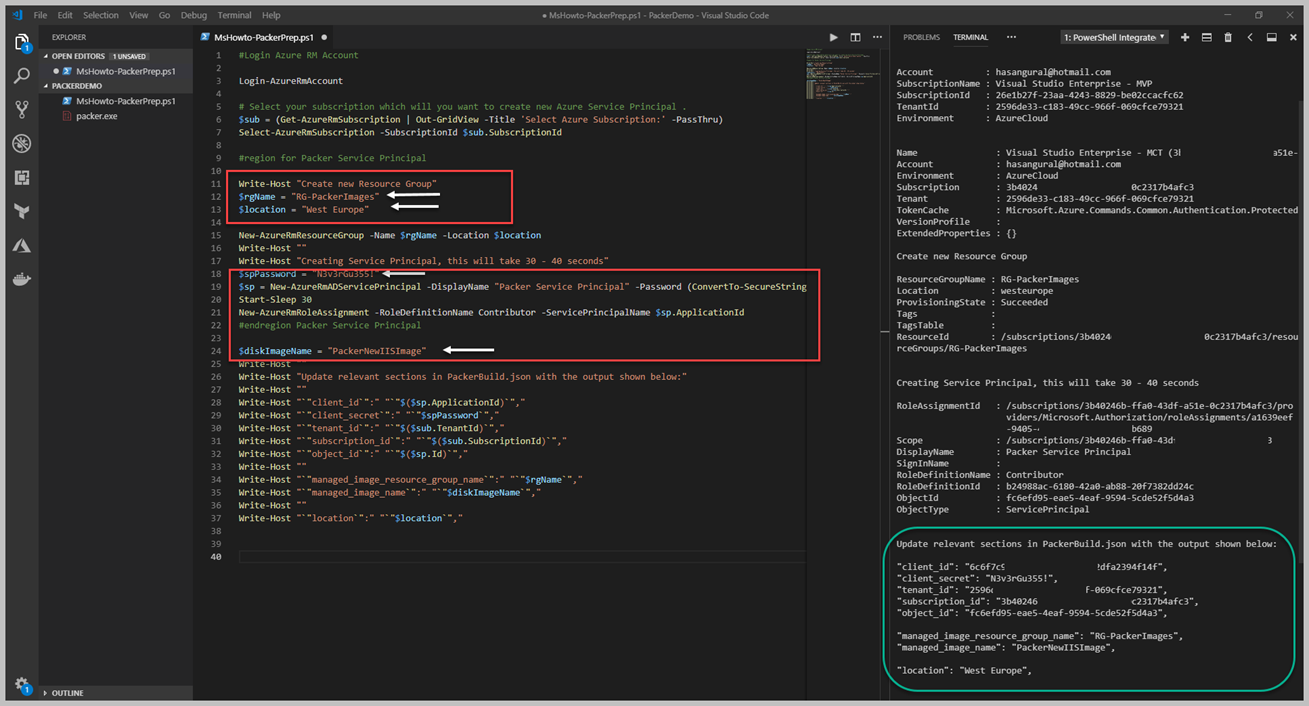Kill terminal with the trash icon

coord(1229,37)
